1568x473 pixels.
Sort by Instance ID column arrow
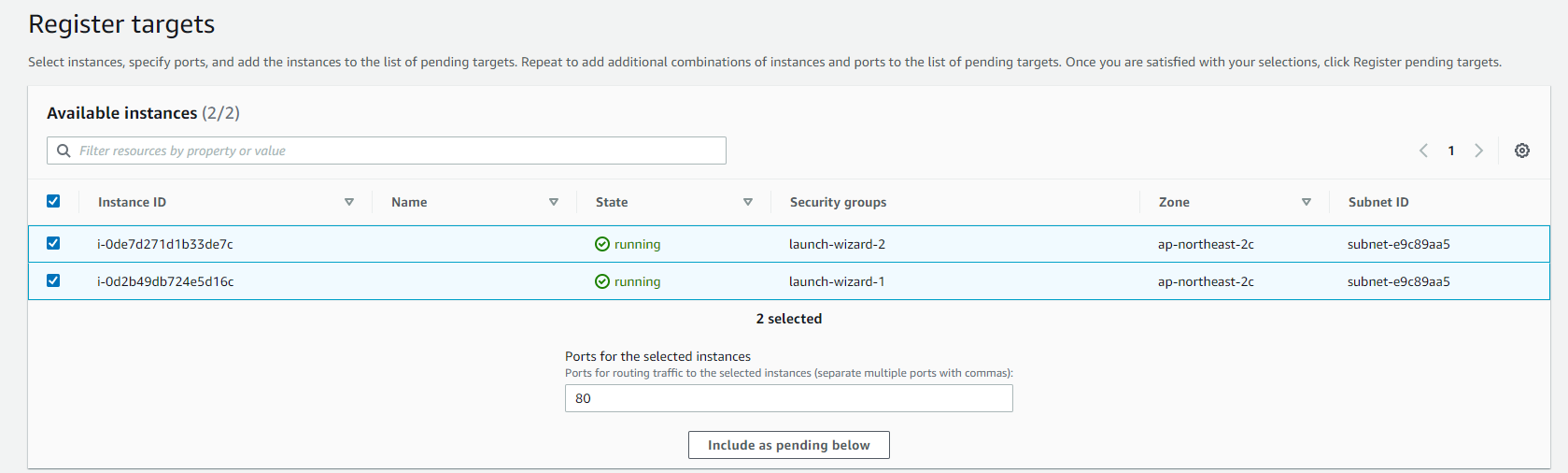coord(349,202)
